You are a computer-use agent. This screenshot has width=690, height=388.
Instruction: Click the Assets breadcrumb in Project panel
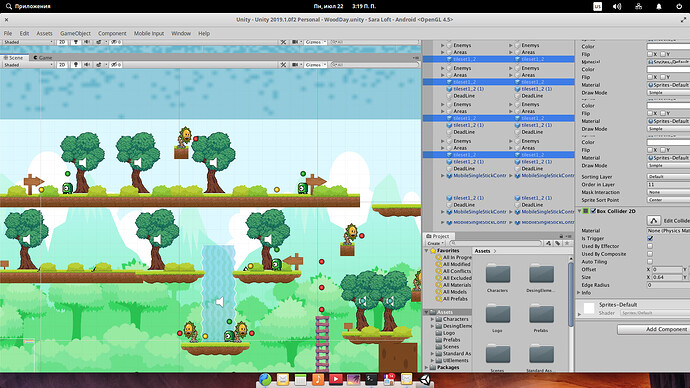[x=483, y=251]
